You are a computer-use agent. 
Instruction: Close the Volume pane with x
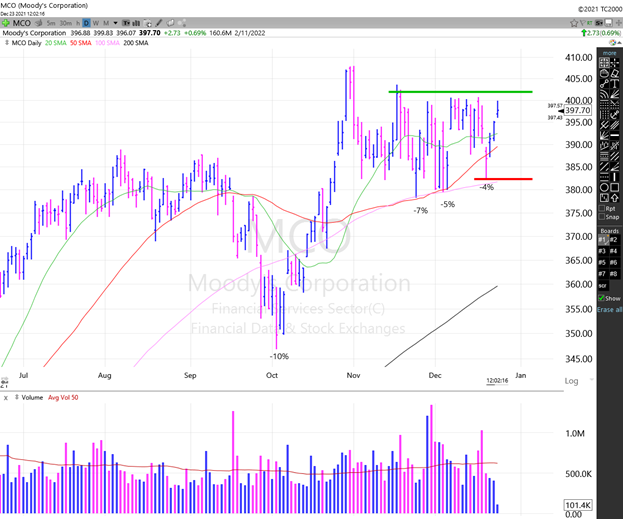[x=6, y=397]
